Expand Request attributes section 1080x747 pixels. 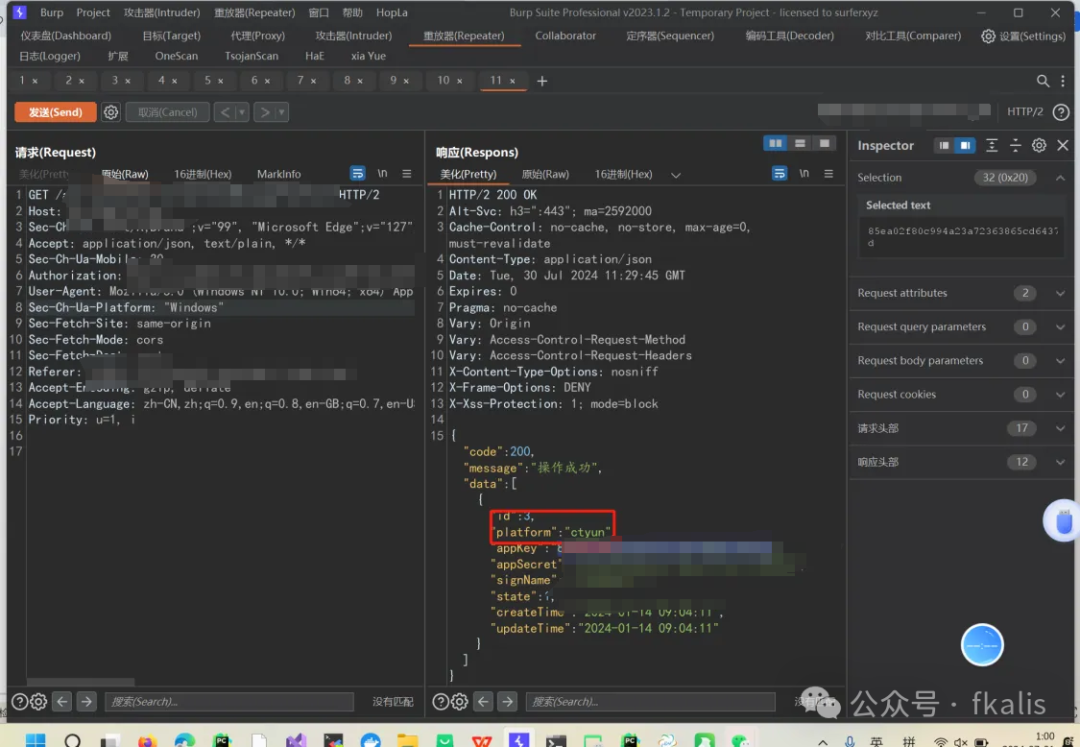point(1060,293)
